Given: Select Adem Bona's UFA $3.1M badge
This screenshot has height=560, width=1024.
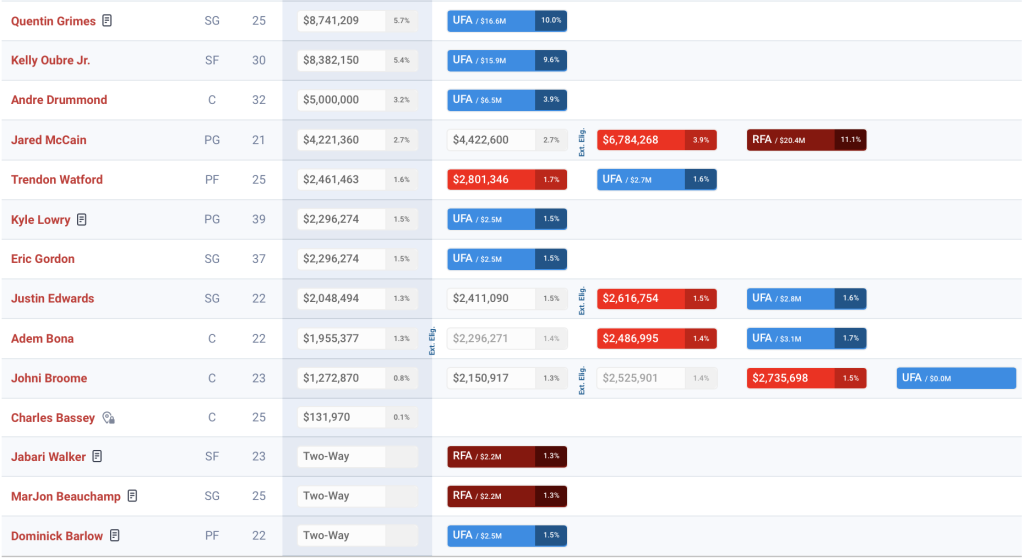Looking at the screenshot, I should pyautogui.click(x=806, y=339).
